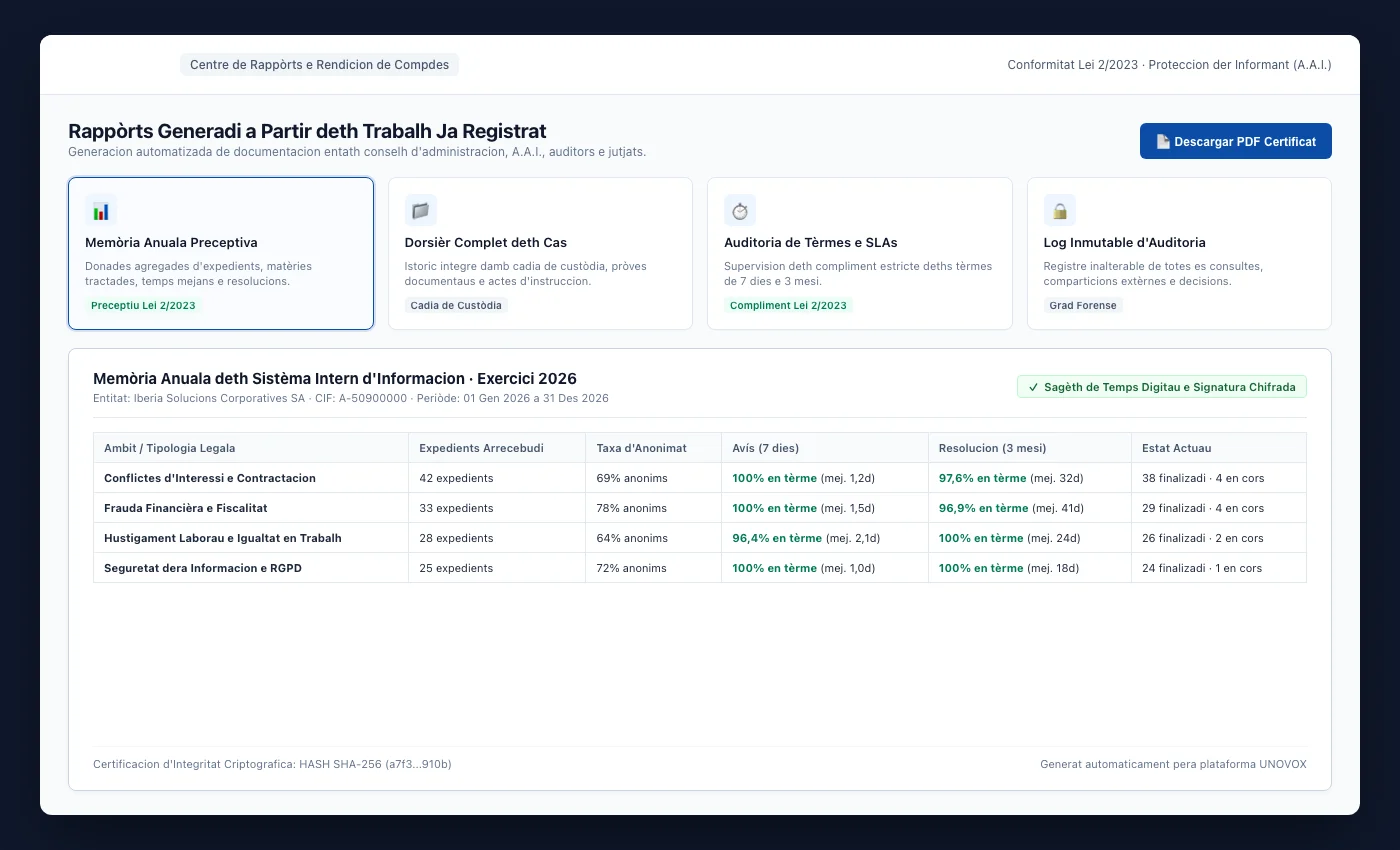1400x850 pixels.
Task: Click the stopwatch icon of Auditoria de Tèrmes
Action: [740, 210]
